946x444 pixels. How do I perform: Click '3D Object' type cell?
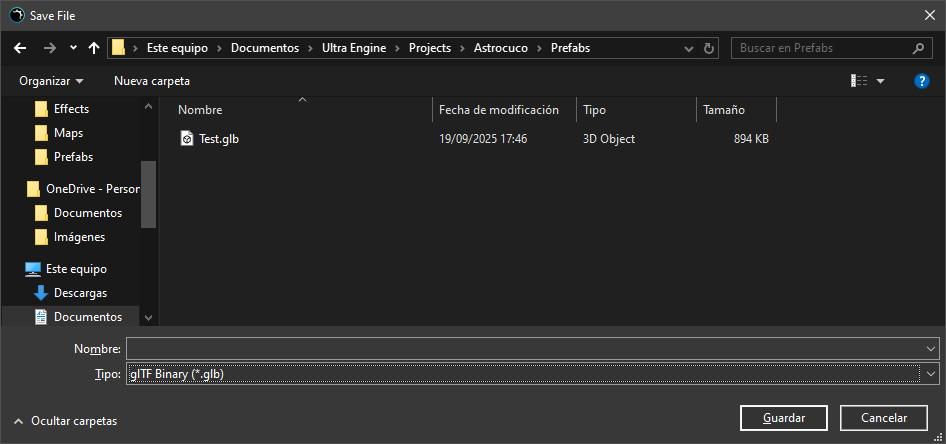pos(609,139)
